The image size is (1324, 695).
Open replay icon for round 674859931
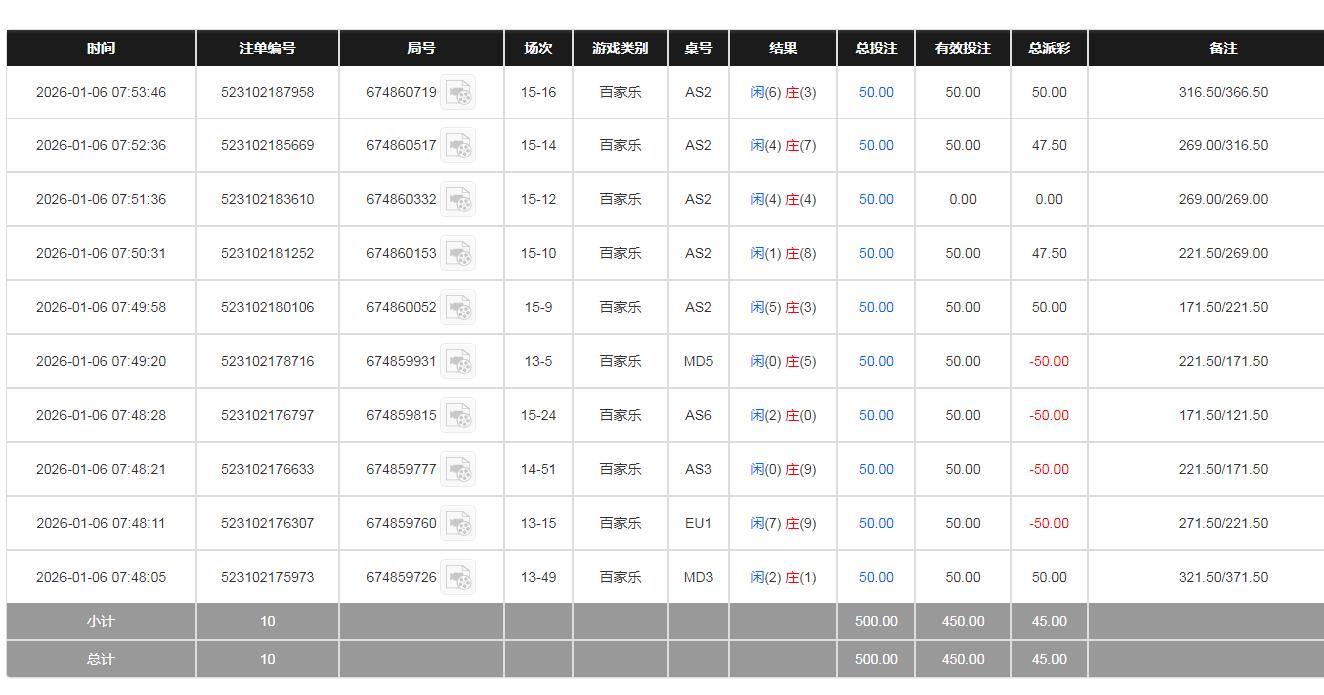459,362
